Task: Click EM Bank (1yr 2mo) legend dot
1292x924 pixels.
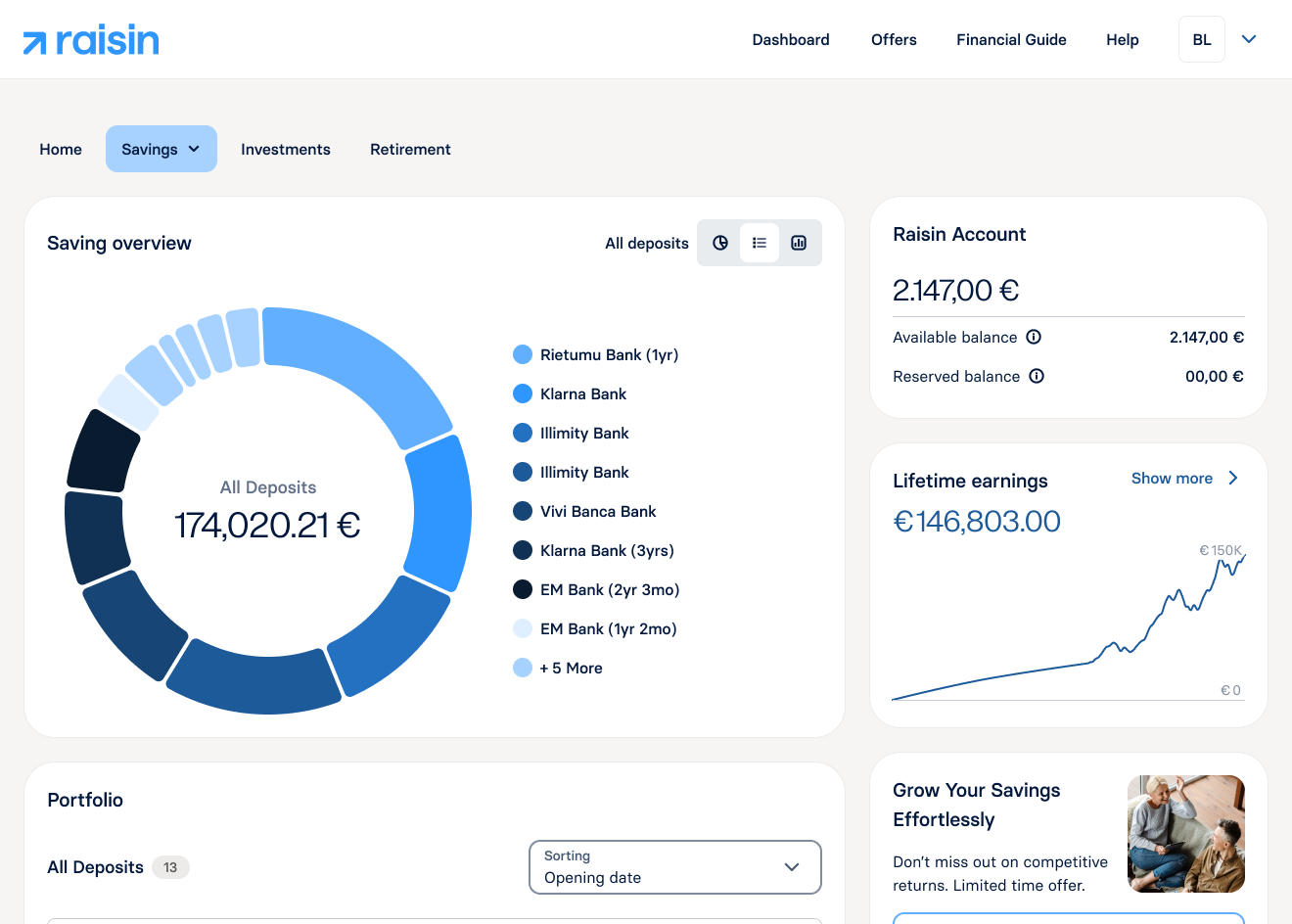Action: 523,628
